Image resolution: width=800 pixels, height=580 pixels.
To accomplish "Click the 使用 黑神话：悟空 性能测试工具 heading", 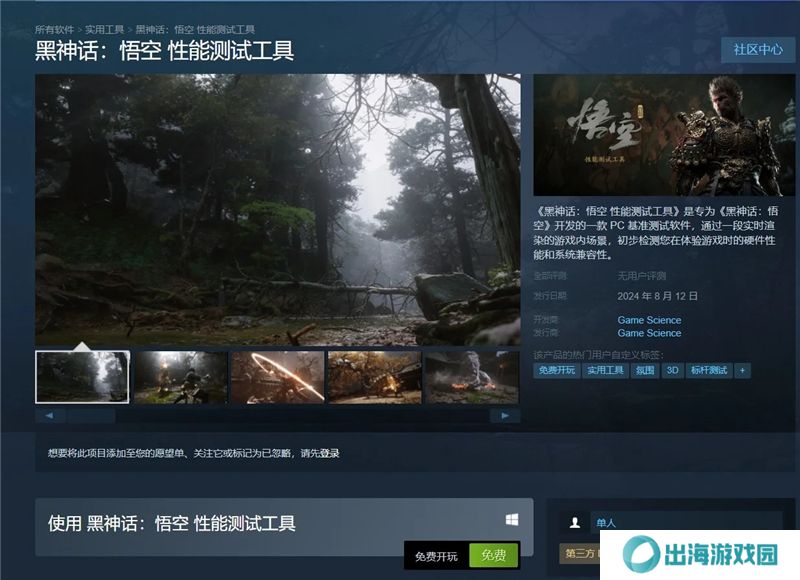I will 171,523.
